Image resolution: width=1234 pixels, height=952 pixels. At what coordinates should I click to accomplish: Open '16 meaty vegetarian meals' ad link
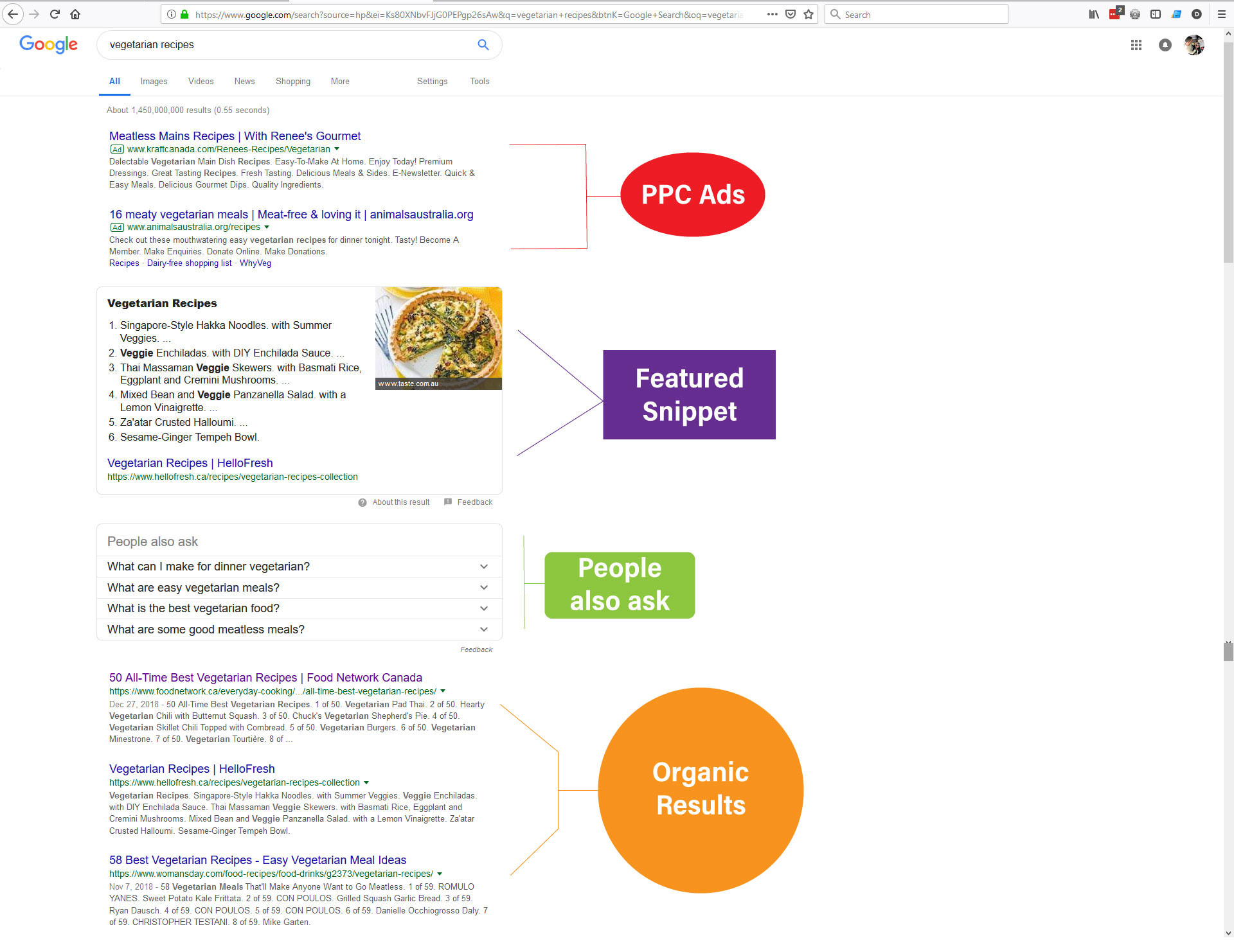(x=291, y=215)
